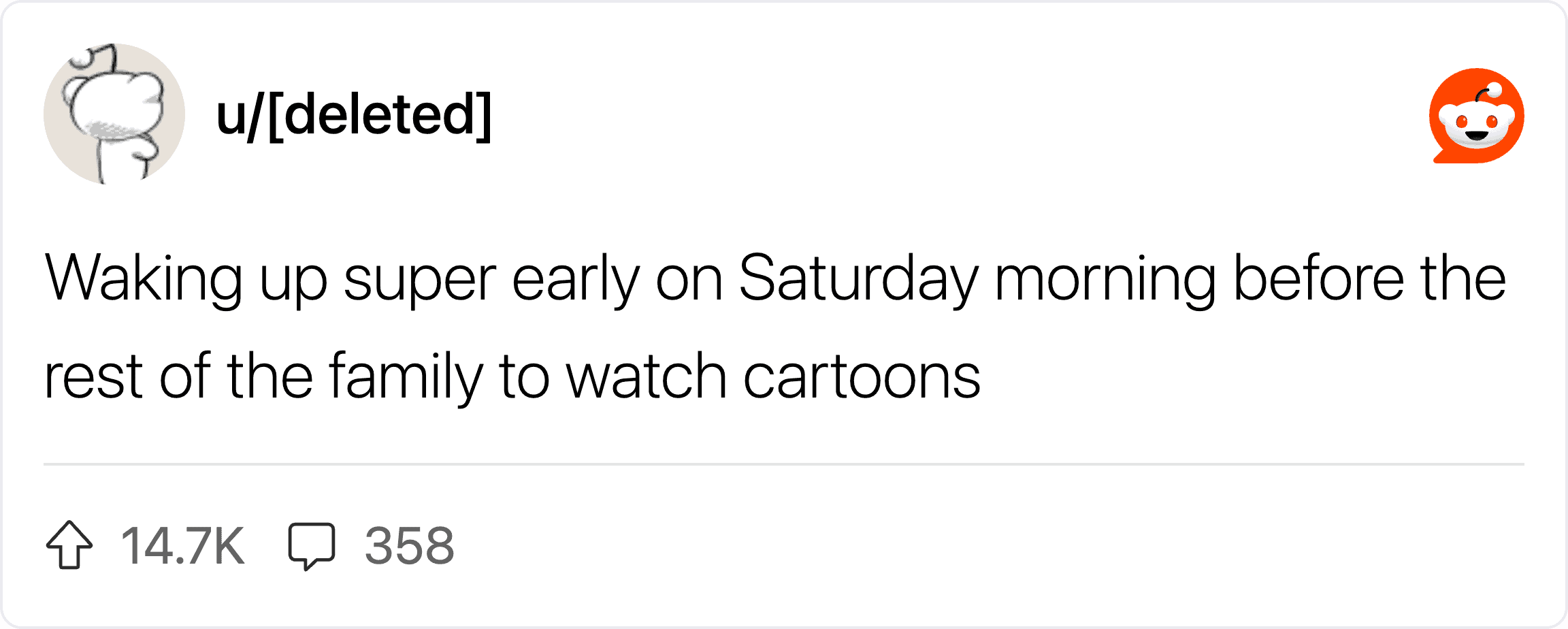Click the horizontal divider above the vote count
The image size is (1568, 629).
[x=784, y=464]
